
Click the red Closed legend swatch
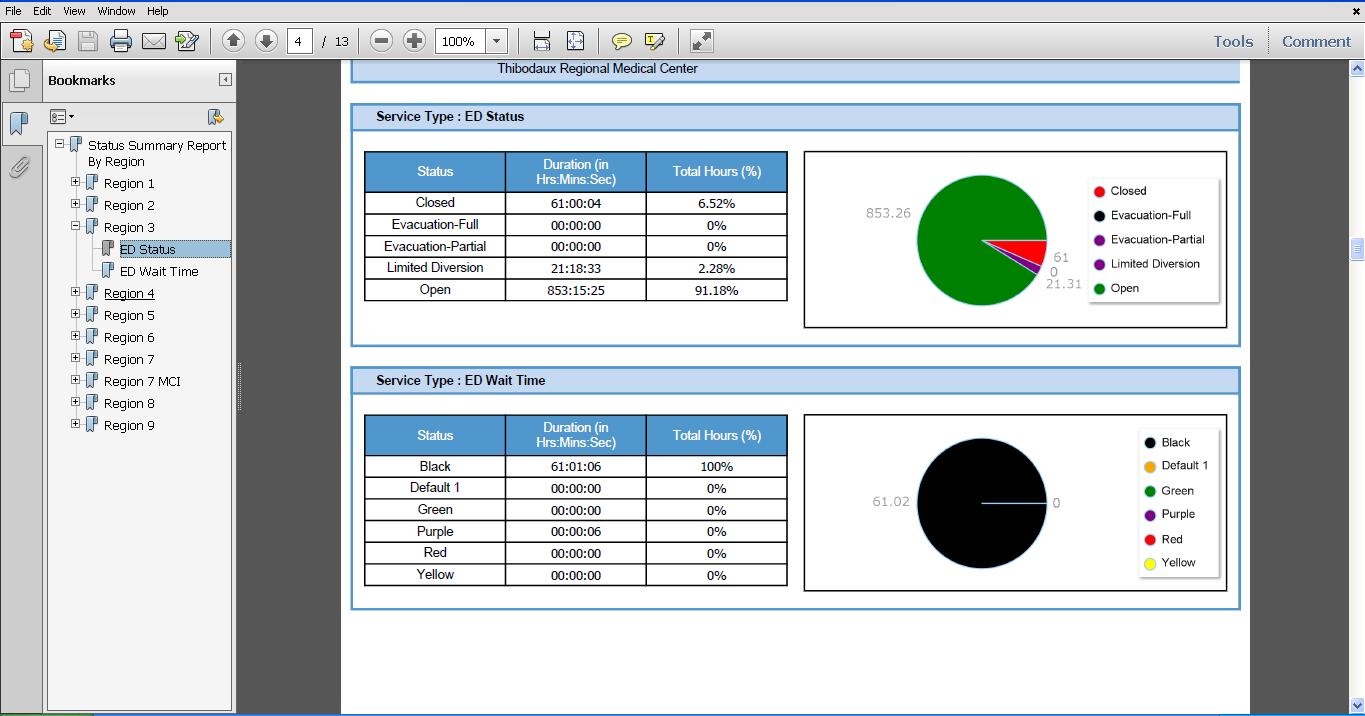pos(1099,191)
